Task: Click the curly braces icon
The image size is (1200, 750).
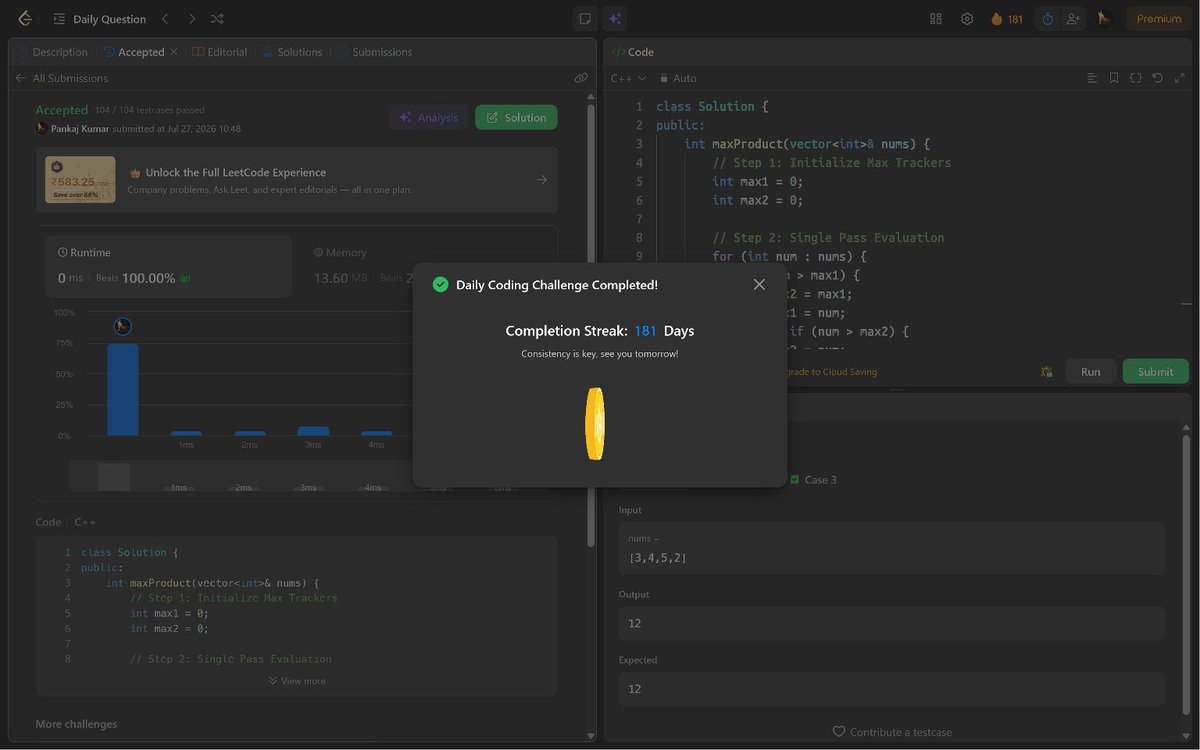Action: point(1136,78)
